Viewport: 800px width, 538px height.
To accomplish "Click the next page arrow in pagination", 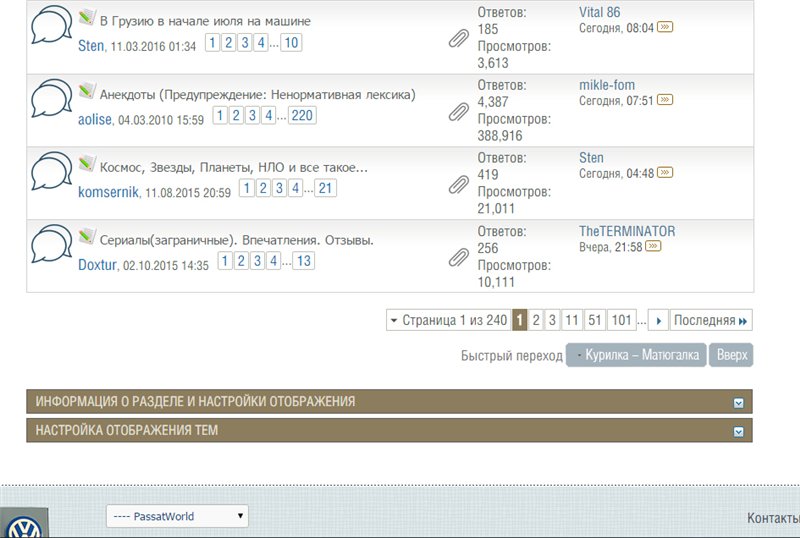I will pos(658,321).
